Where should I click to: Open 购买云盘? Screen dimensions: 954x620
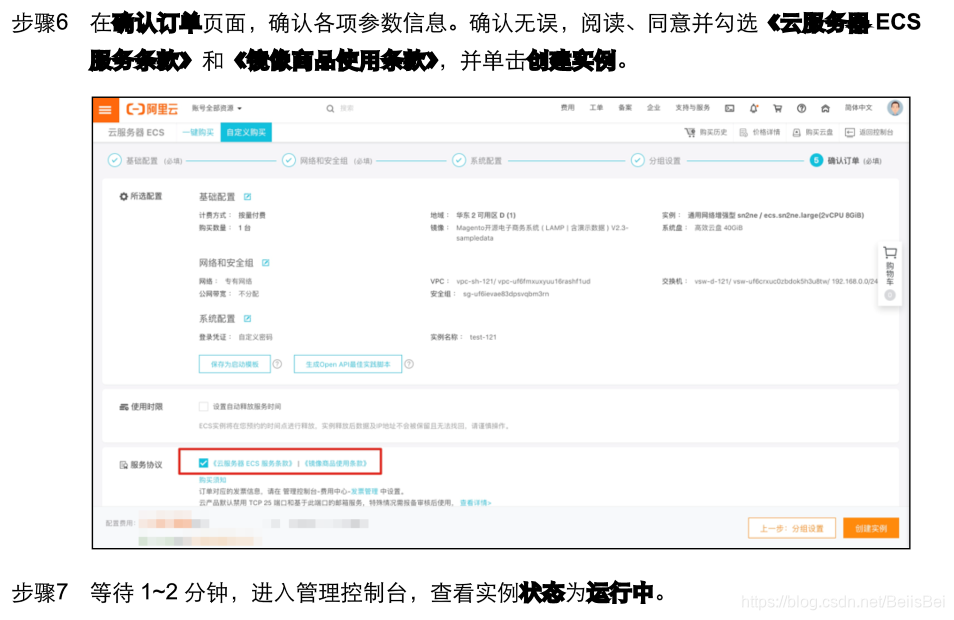812,132
